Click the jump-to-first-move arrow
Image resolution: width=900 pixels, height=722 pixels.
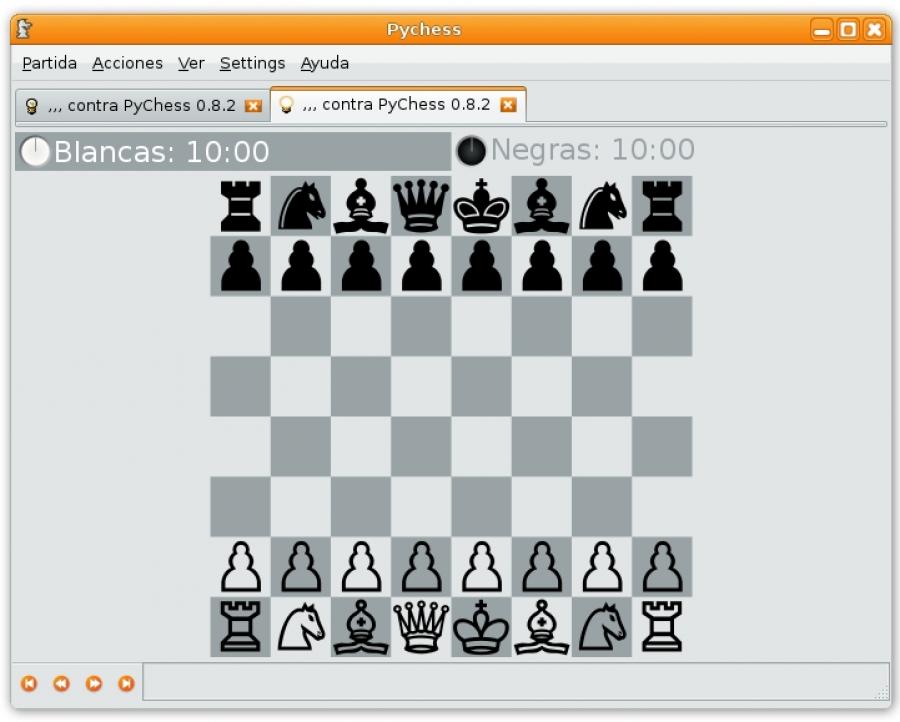[31, 683]
